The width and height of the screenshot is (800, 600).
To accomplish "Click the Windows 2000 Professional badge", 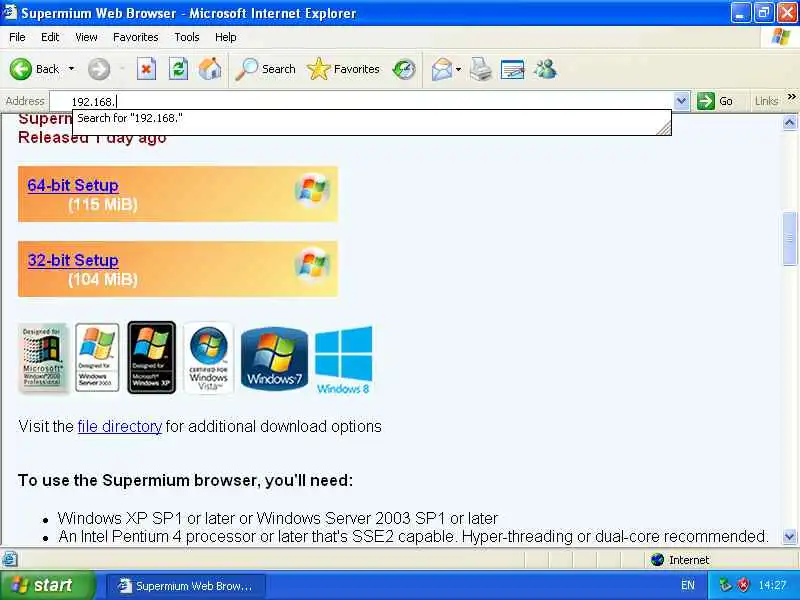I will (x=43, y=358).
